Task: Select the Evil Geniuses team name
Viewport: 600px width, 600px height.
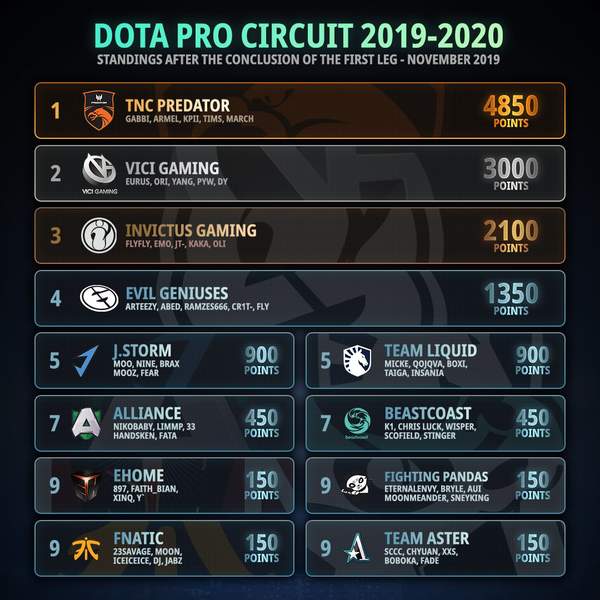Action: pos(177,293)
